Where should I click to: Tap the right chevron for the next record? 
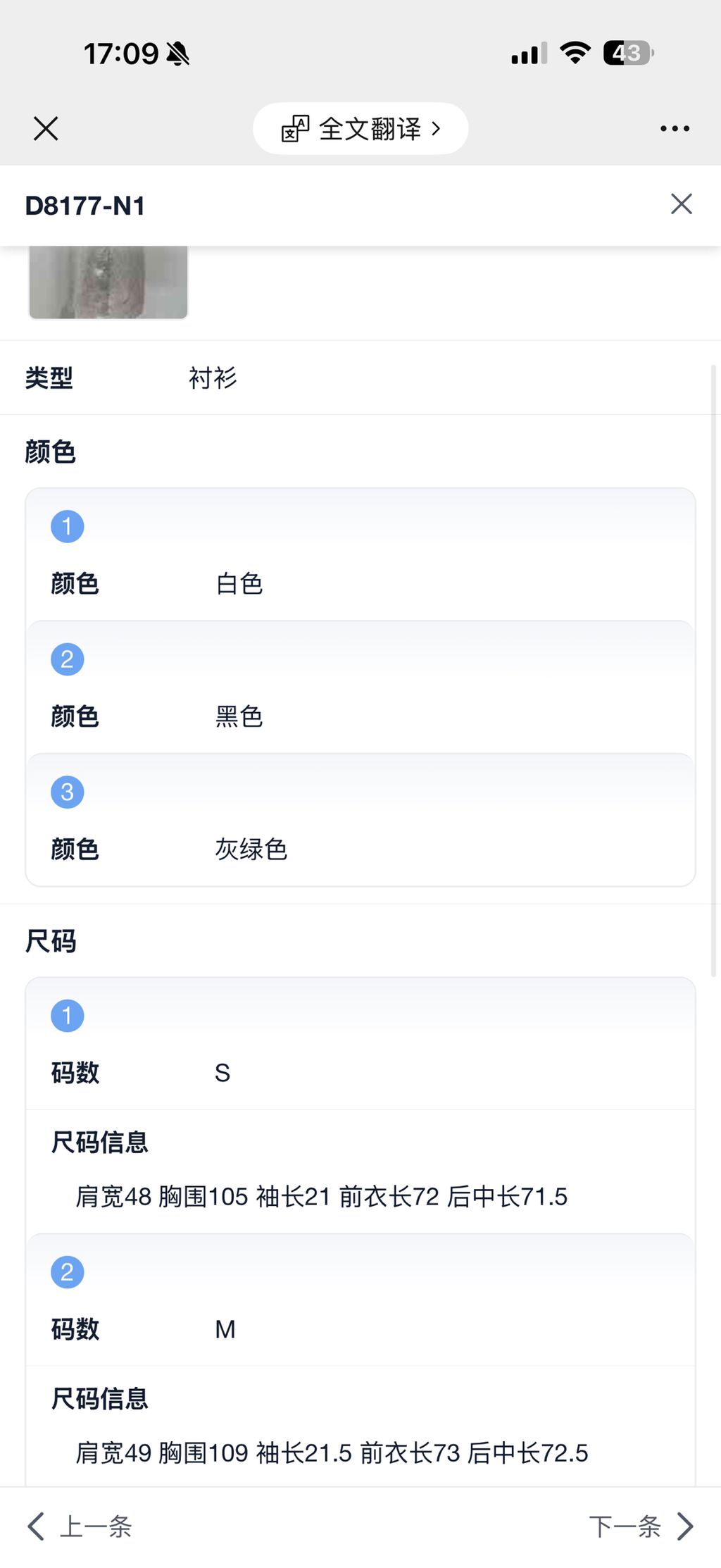point(685,1526)
